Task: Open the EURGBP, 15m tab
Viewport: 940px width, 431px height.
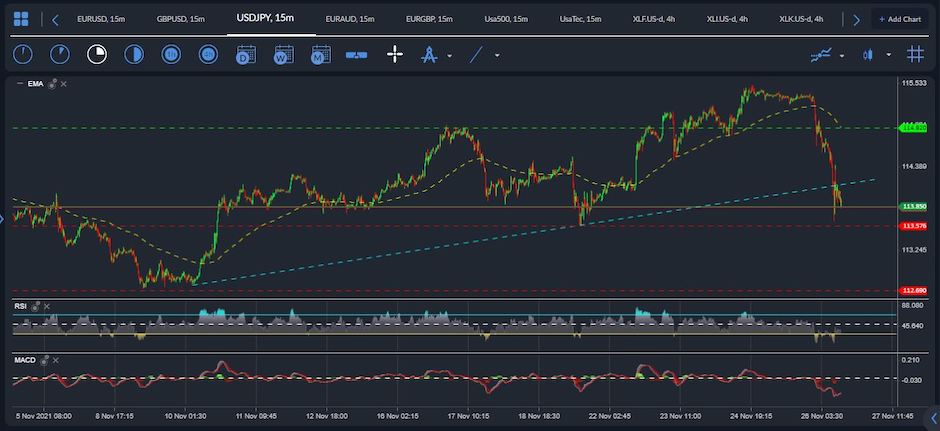Action: (x=429, y=19)
